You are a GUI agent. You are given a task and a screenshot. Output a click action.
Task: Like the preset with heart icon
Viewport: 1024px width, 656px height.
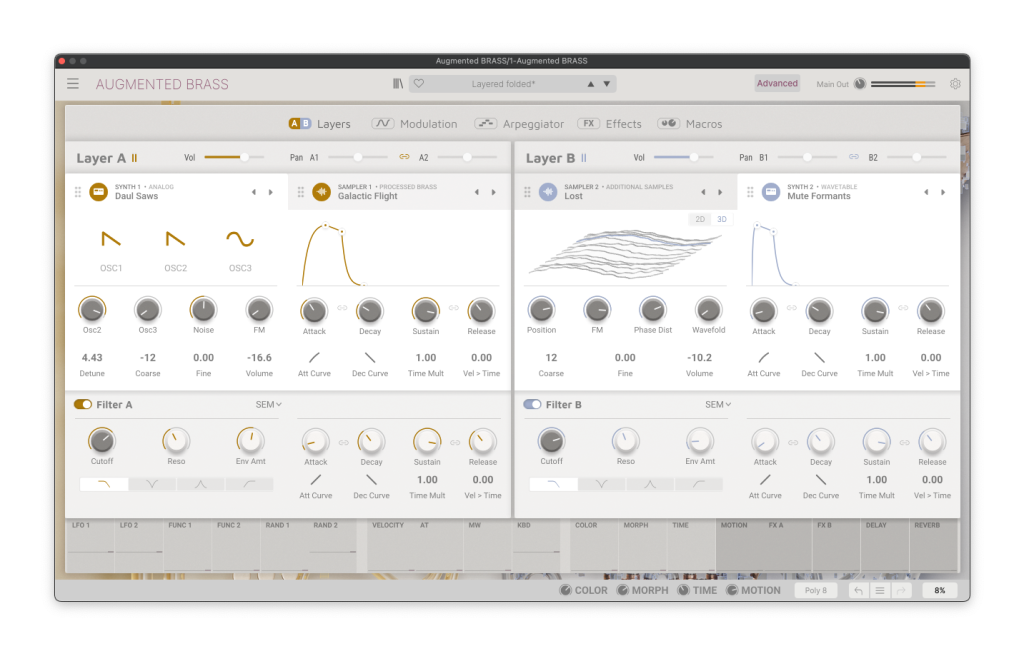[x=419, y=84]
